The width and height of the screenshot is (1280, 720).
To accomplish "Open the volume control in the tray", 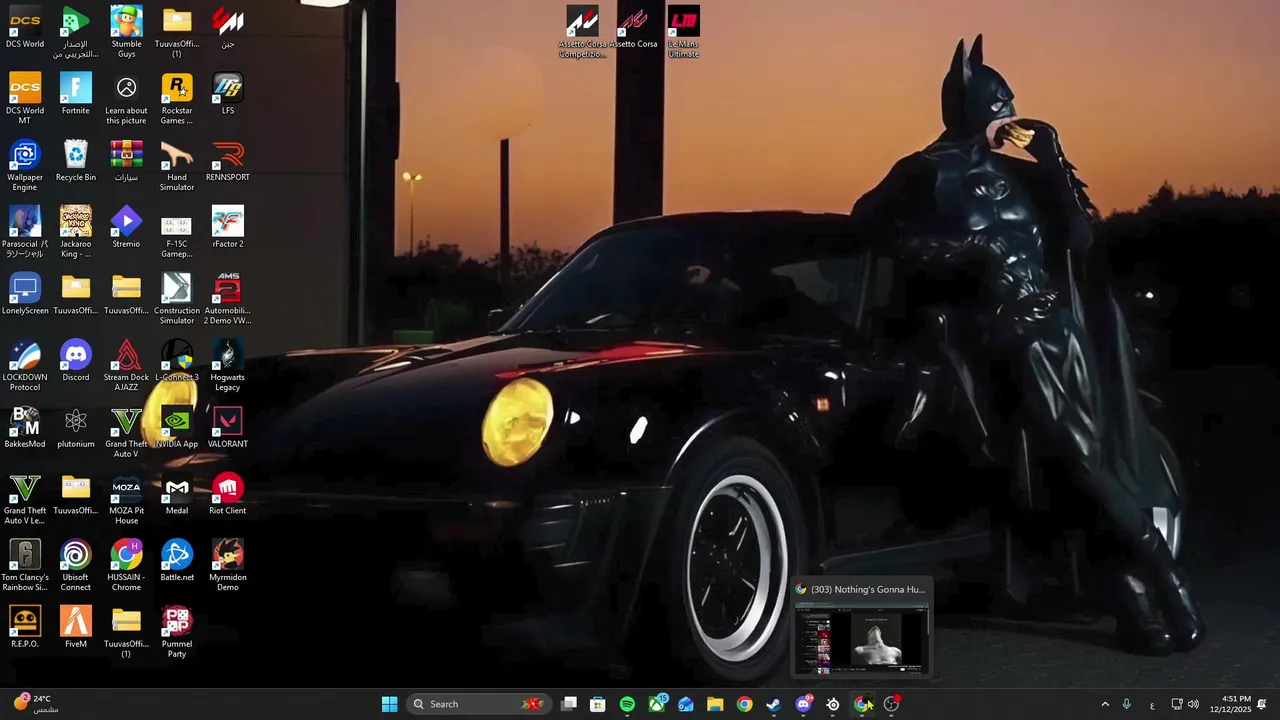I will pyautogui.click(x=1193, y=704).
